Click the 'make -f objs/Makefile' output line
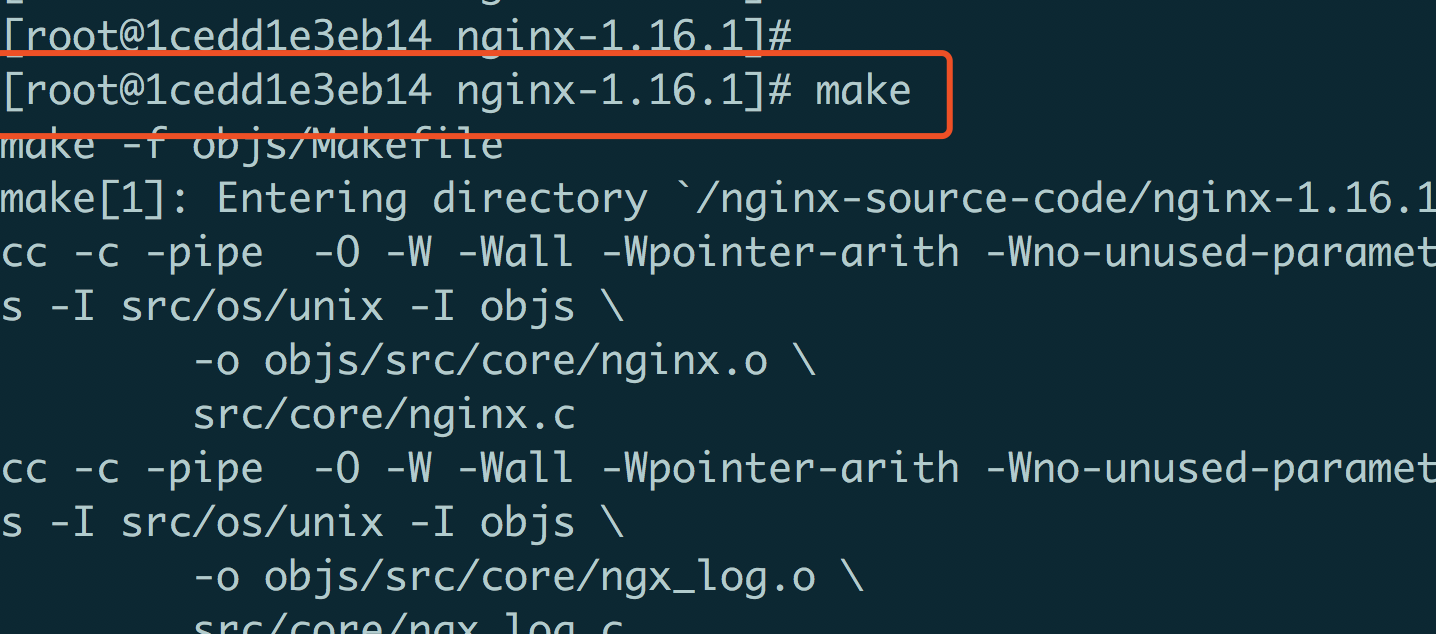The image size is (1436, 634). pos(251,146)
